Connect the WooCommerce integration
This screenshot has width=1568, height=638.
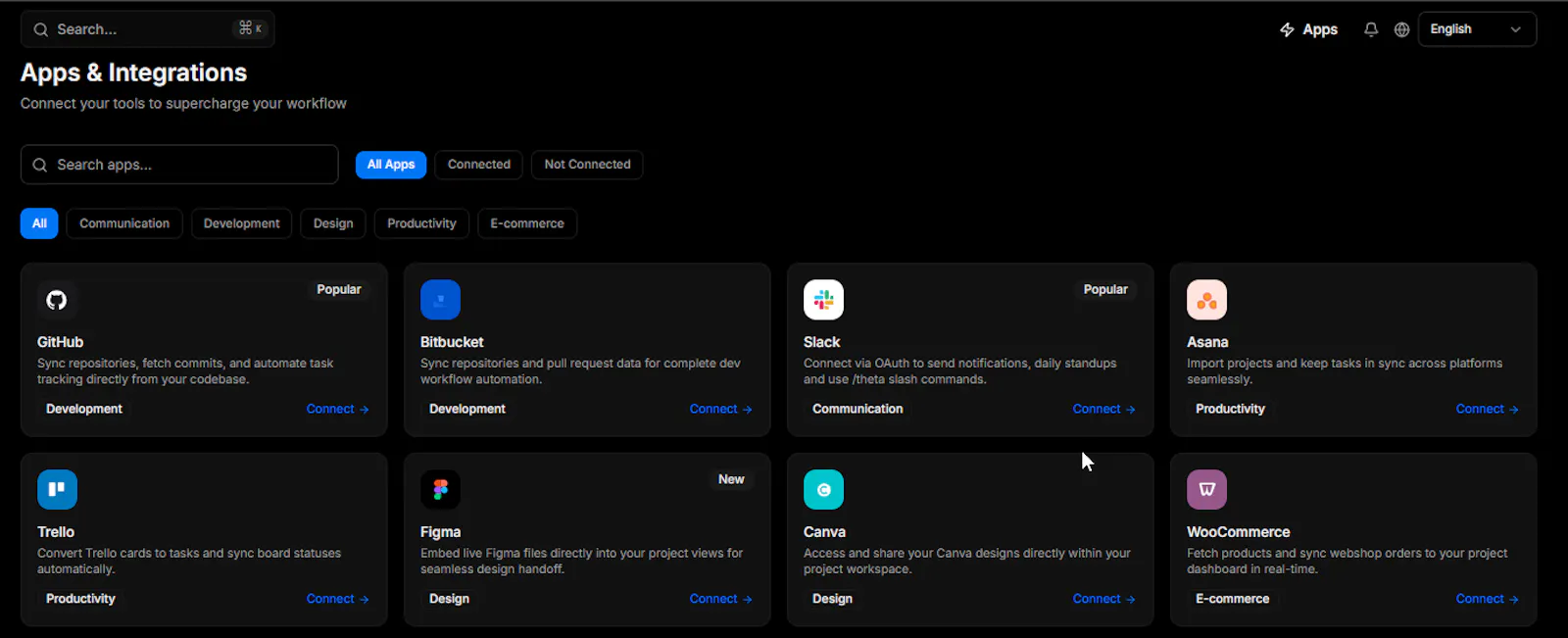(1488, 599)
